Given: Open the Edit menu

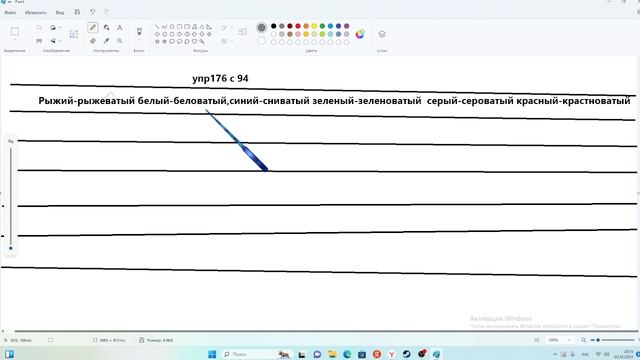Looking at the screenshot, I should coord(36,12).
